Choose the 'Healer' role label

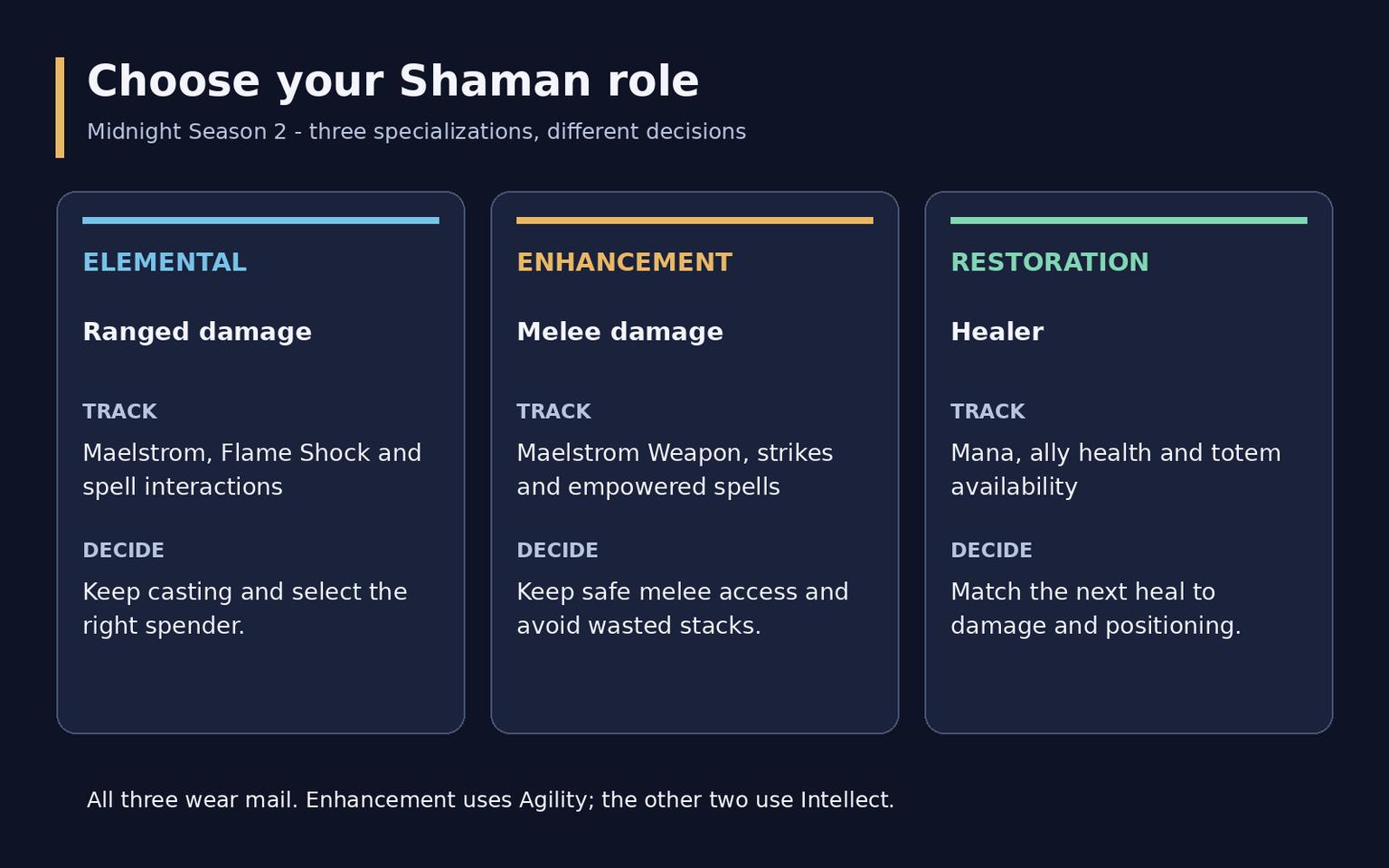click(x=997, y=332)
